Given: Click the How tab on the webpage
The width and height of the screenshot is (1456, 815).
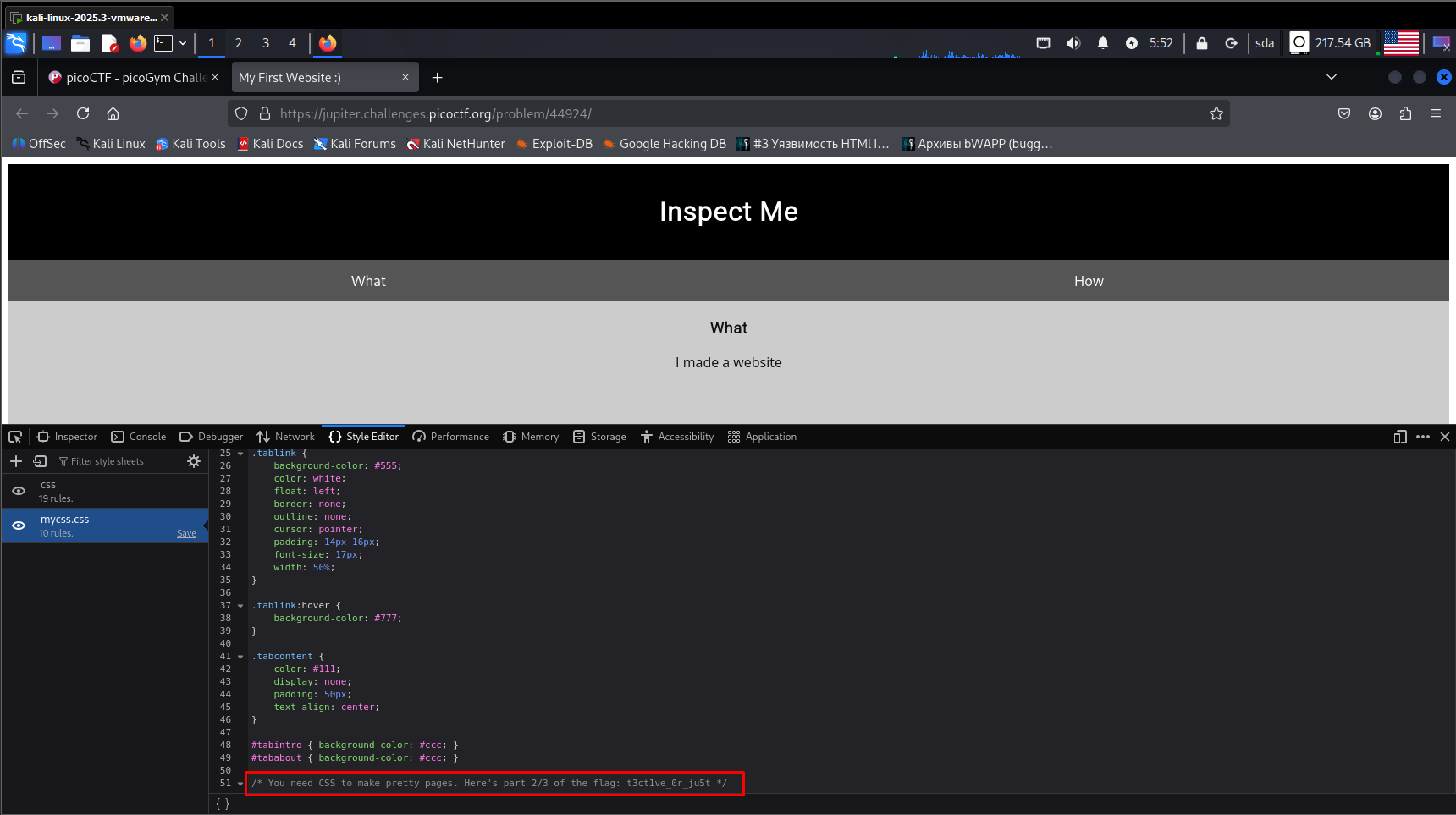Looking at the screenshot, I should pos(1089,281).
